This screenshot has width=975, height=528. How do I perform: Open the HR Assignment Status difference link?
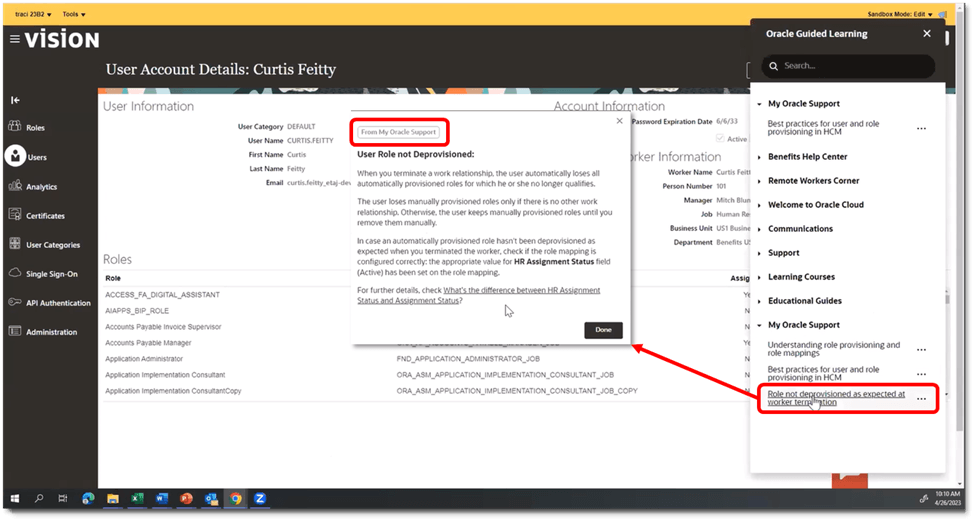click(x=479, y=295)
